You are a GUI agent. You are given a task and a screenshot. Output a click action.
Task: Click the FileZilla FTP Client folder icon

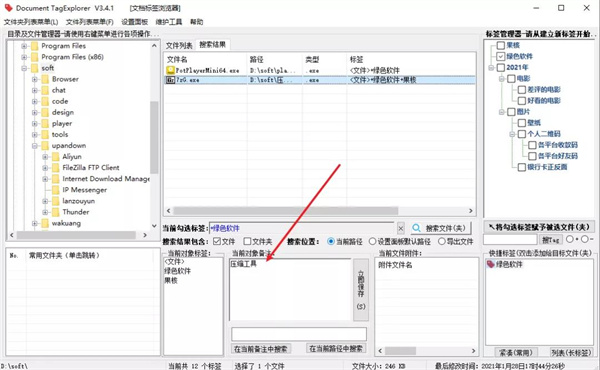(x=56, y=168)
